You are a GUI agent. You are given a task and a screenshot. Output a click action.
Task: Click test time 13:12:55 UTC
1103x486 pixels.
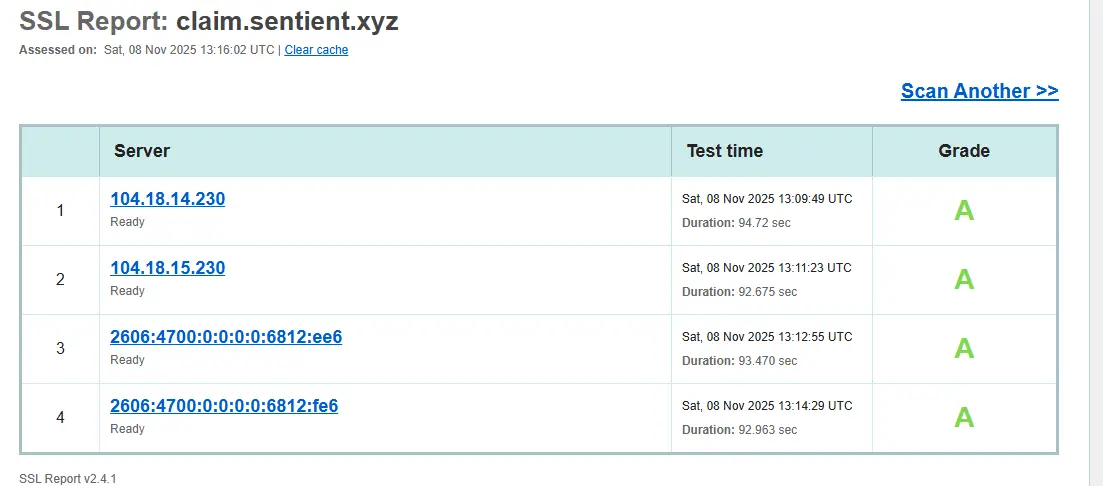click(767, 337)
